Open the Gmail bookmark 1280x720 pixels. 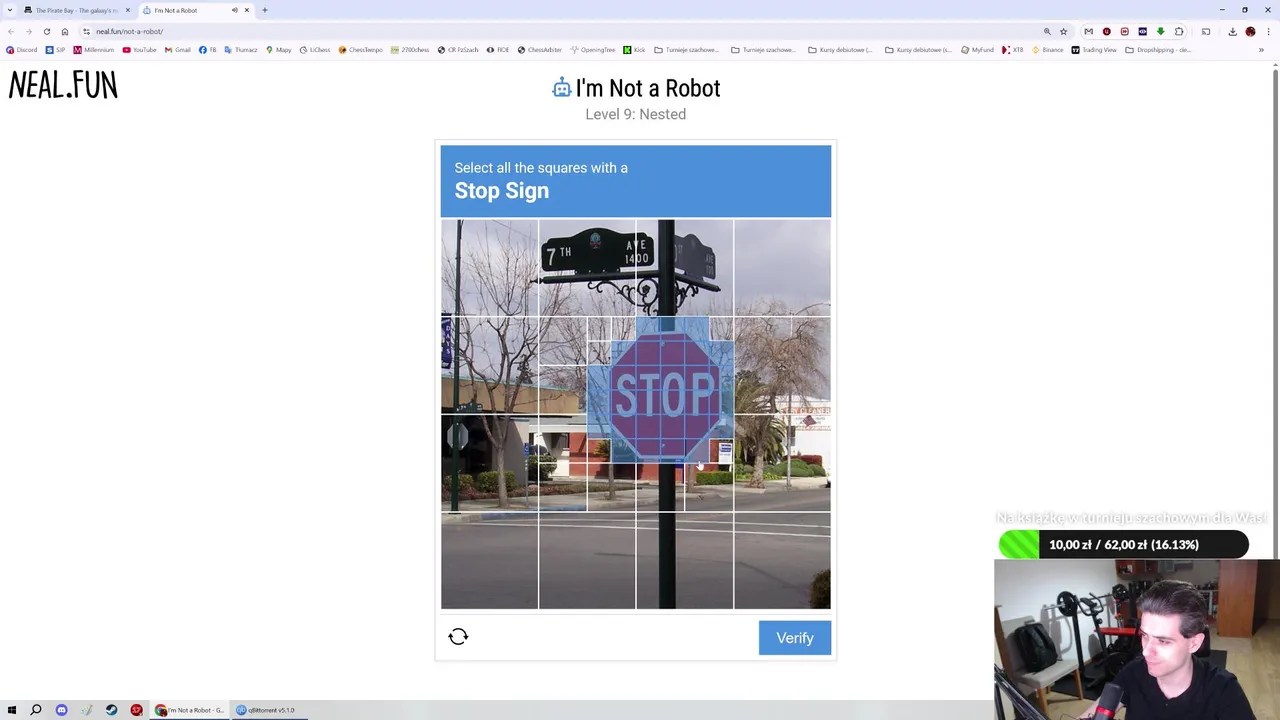(178, 50)
